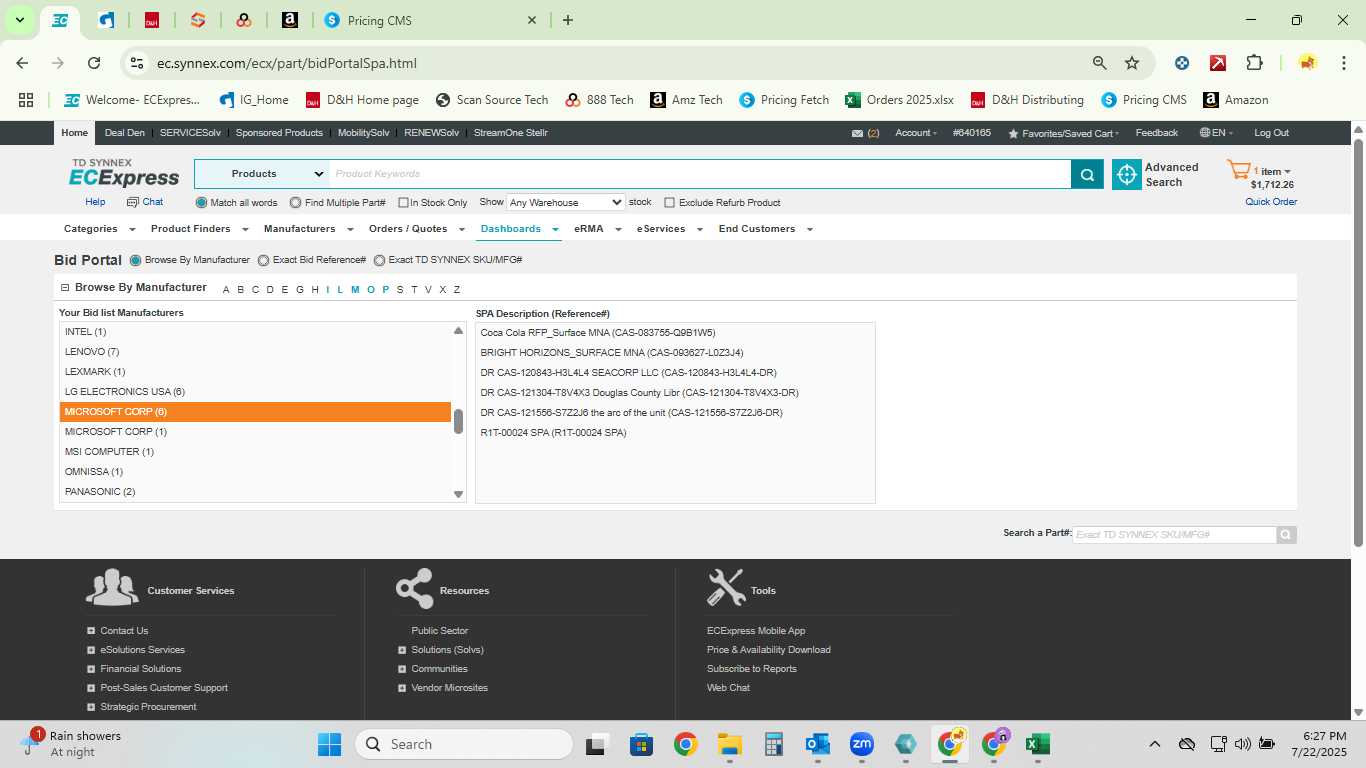Screen dimensions: 1366x768
Task: Open the Account dropdown in top bar
Action: pyautogui.click(x=915, y=133)
